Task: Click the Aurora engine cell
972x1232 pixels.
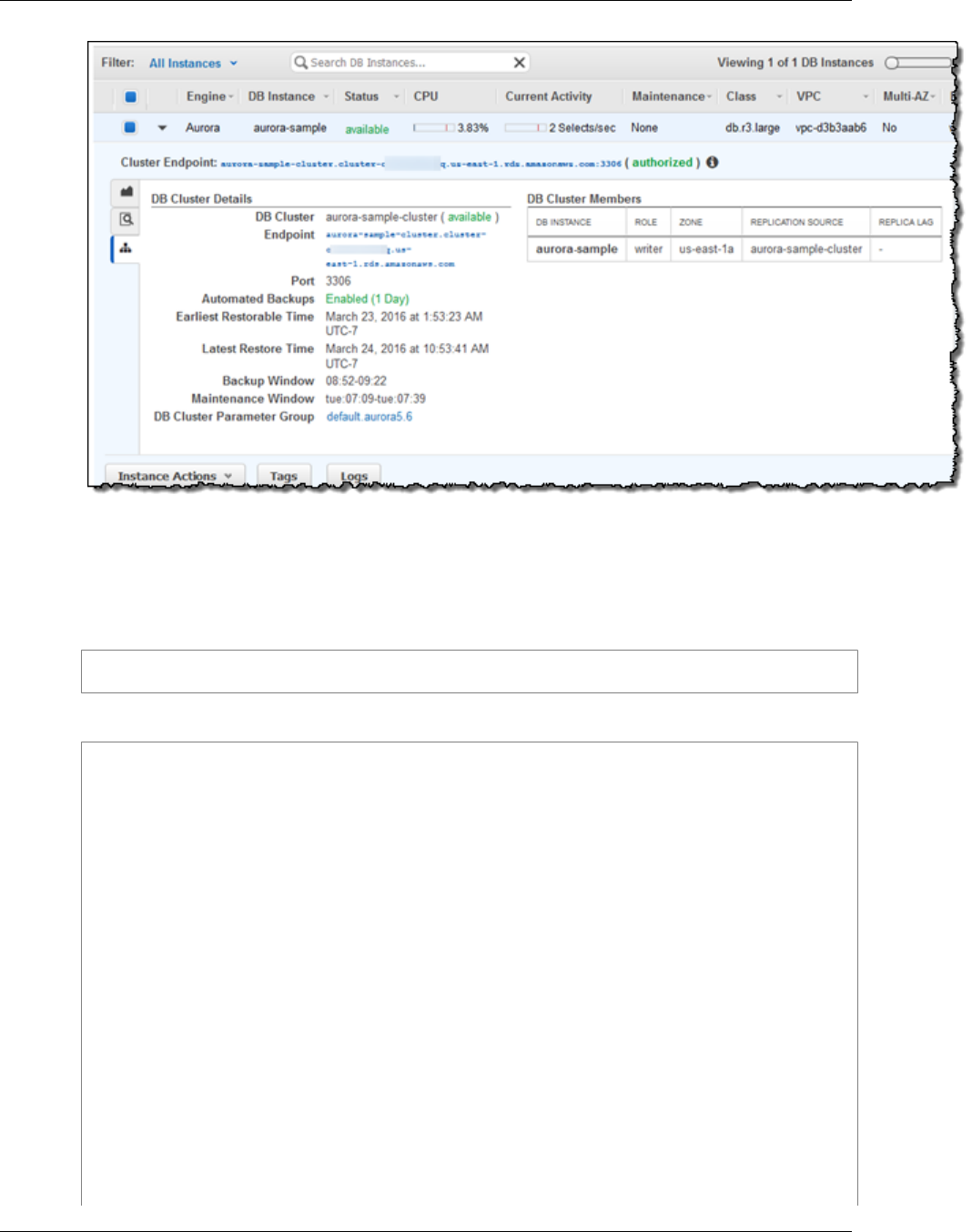Action: (x=202, y=128)
